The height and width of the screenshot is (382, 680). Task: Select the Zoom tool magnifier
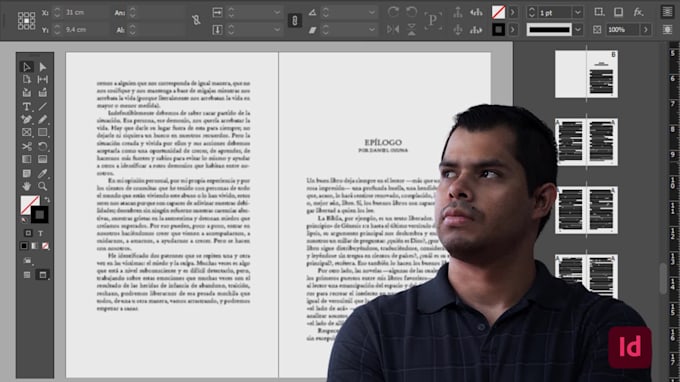(42, 186)
